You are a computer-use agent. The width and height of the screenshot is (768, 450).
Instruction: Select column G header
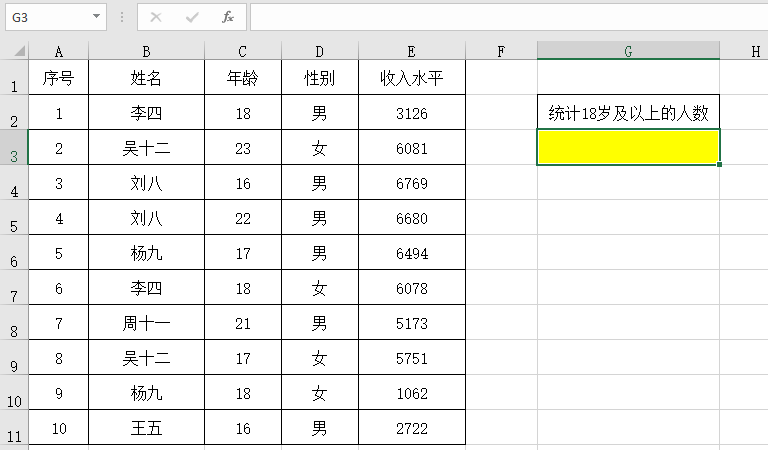click(x=628, y=51)
